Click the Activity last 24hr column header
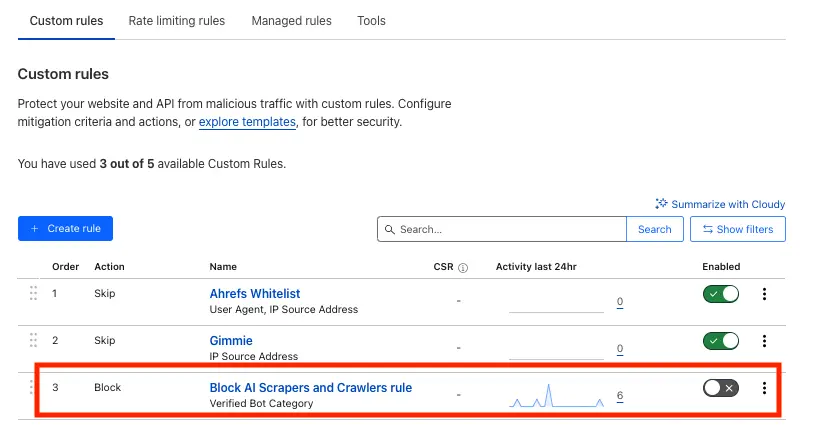 (536, 267)
